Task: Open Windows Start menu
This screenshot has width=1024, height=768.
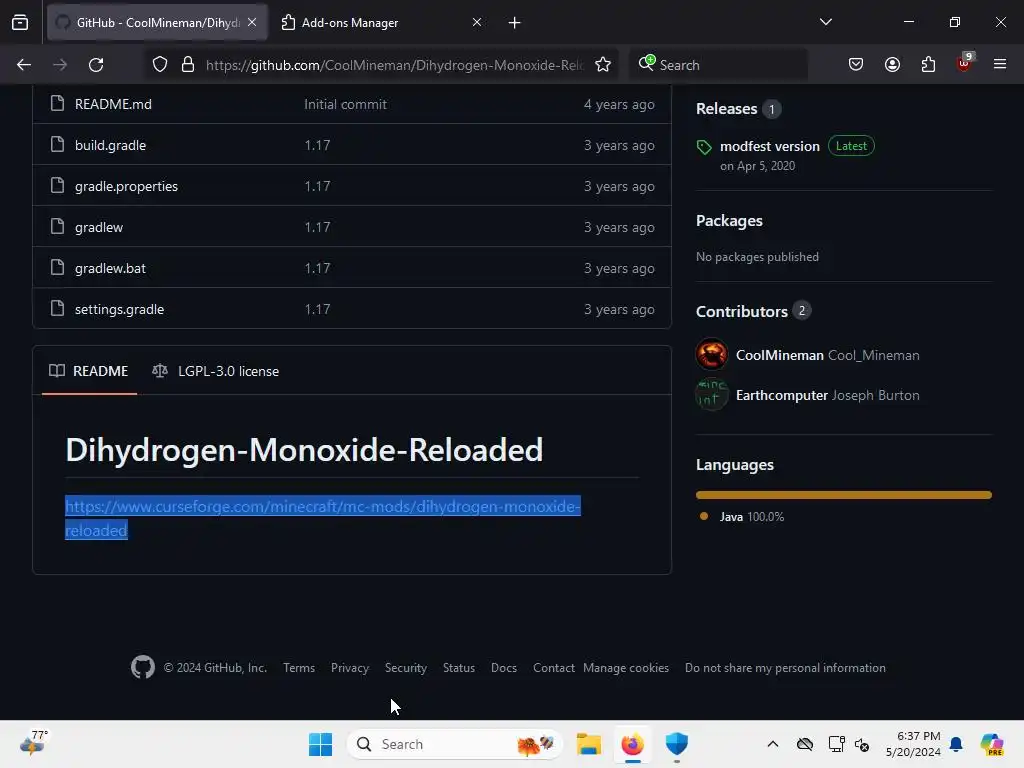Action: 320,744
